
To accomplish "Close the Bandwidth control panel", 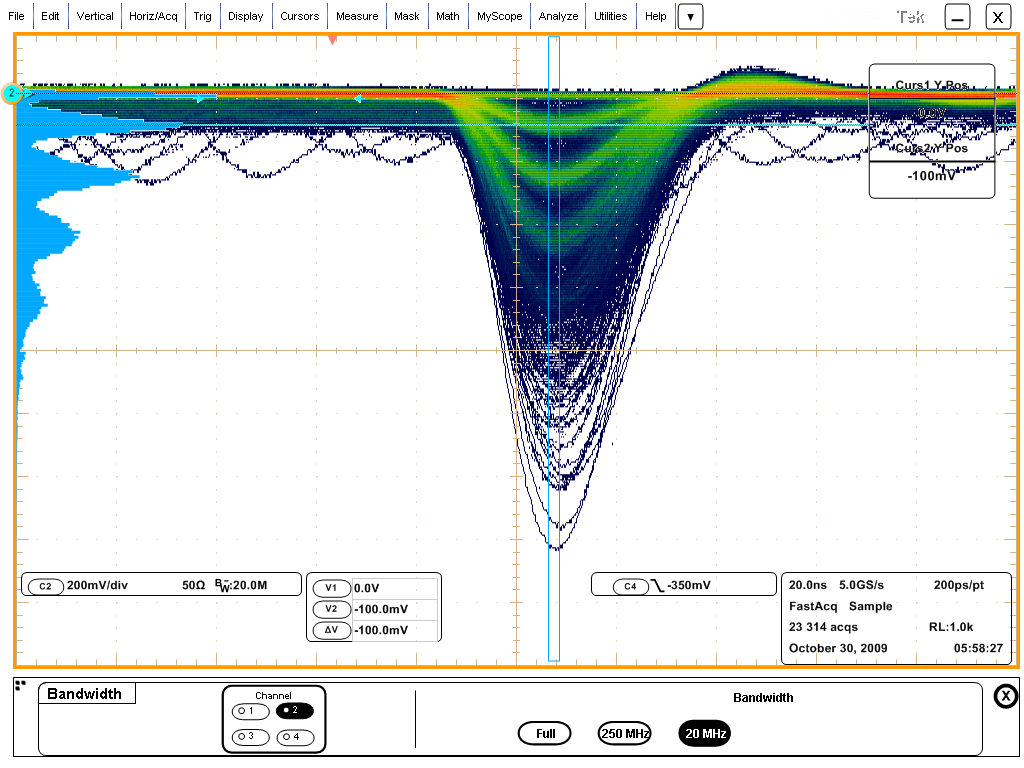I will (1005, 697).
